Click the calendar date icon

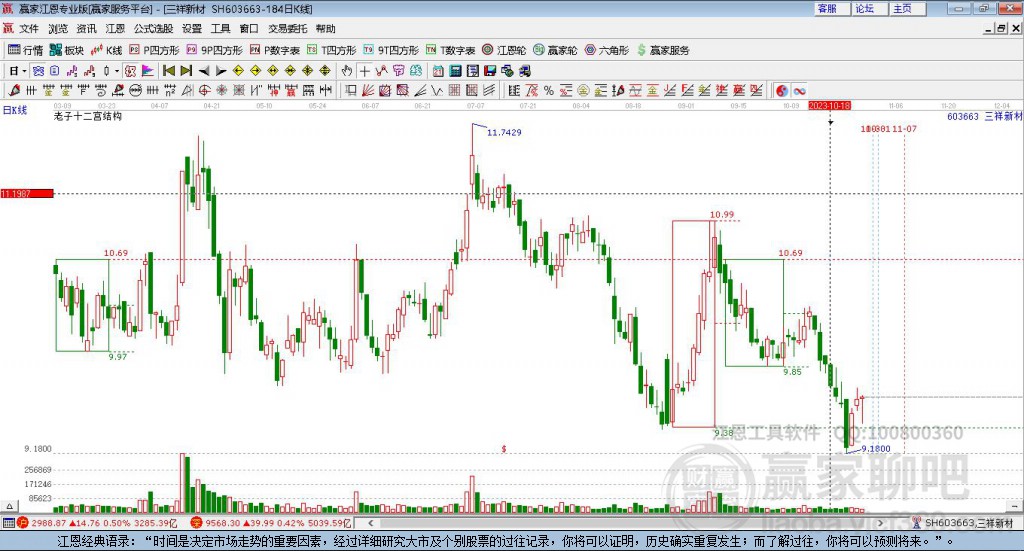click(x=437, y=71)
